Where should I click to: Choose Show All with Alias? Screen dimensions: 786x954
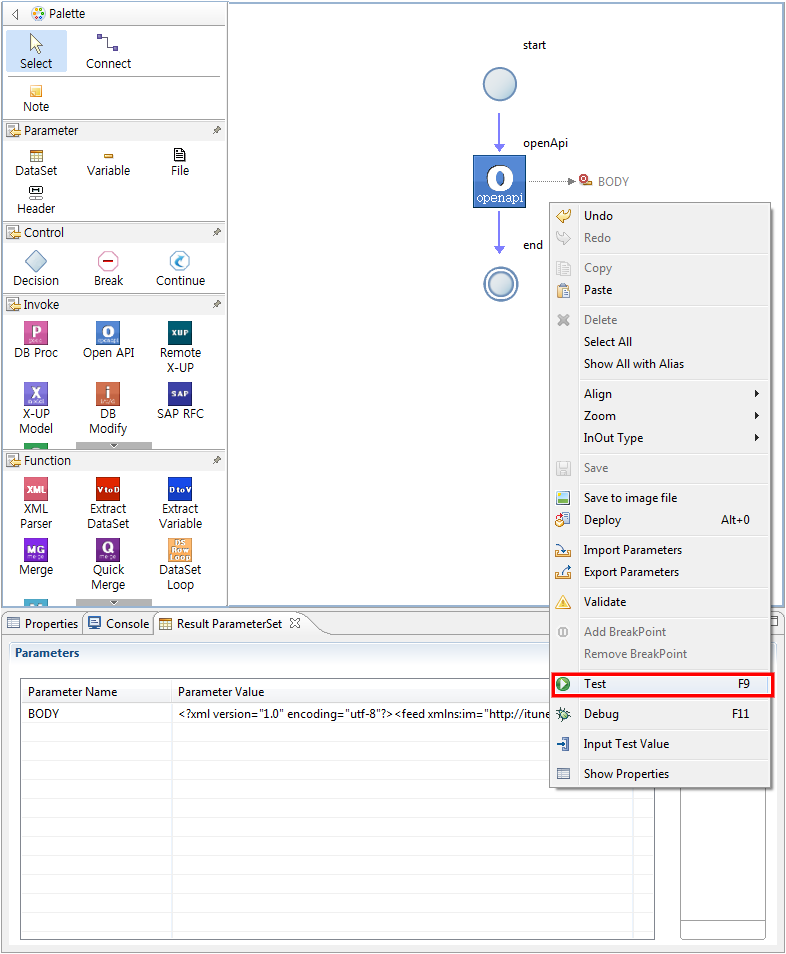coord(660,363)
